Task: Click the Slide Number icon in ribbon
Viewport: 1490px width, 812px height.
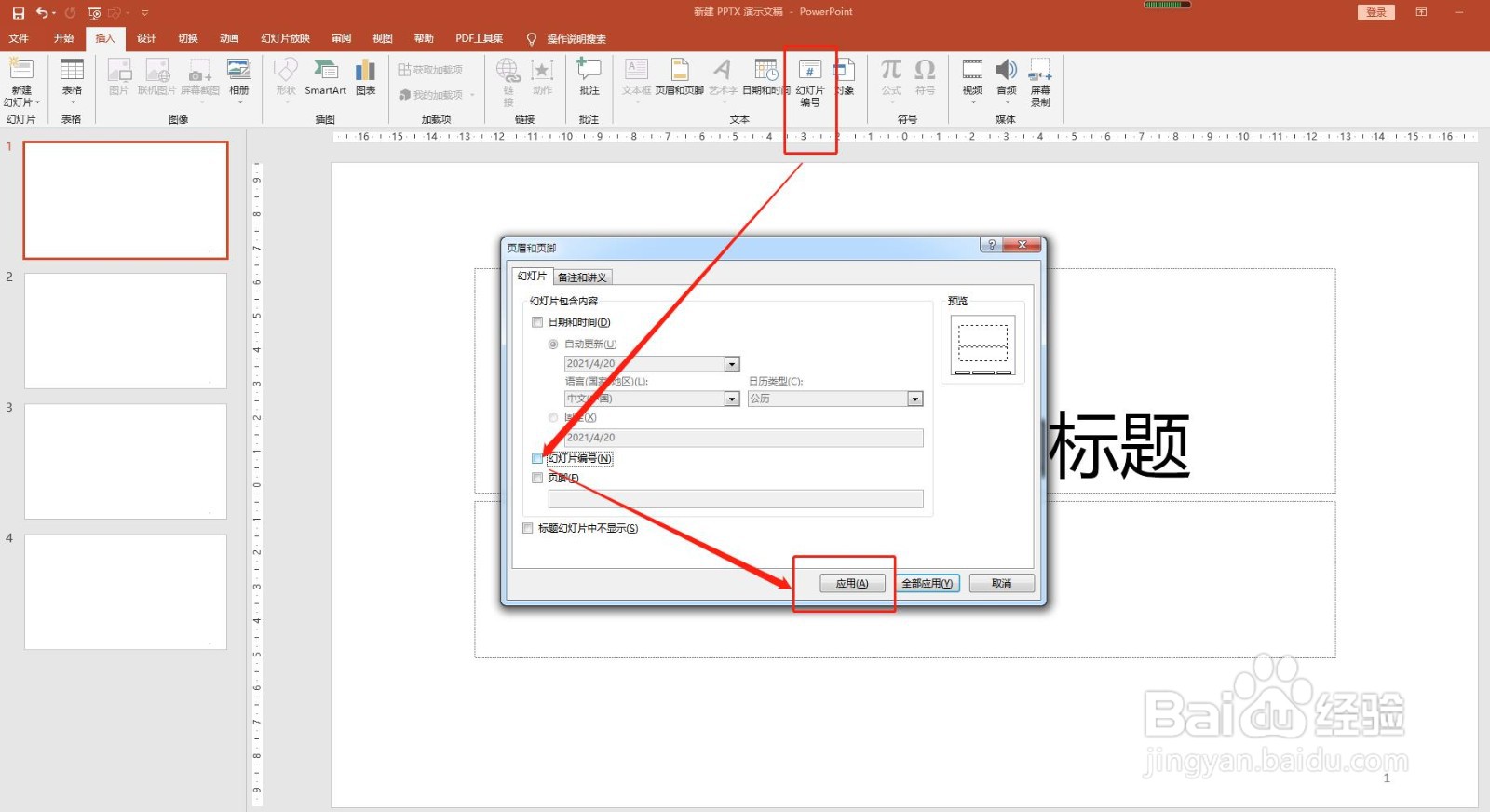Action: [x=810, y=71]
